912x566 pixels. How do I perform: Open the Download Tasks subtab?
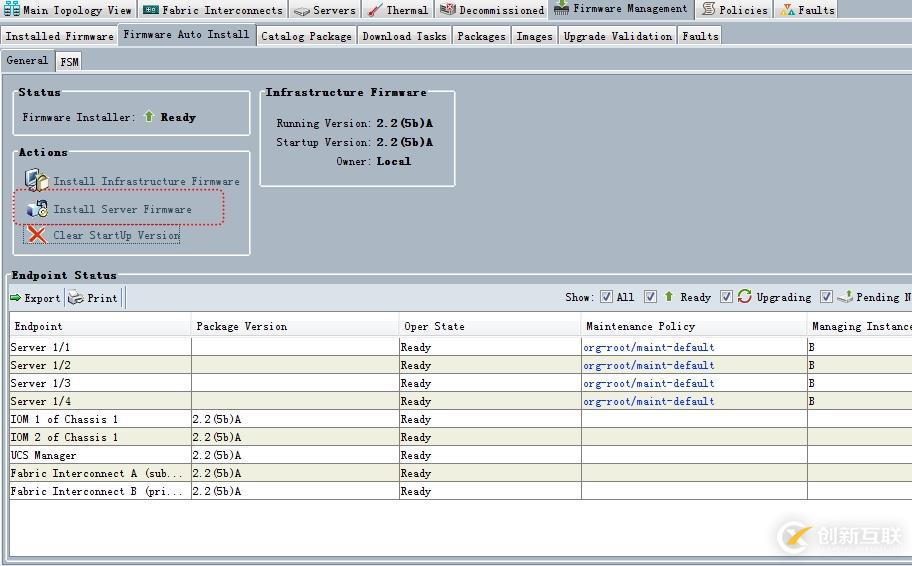coord(404,36)
